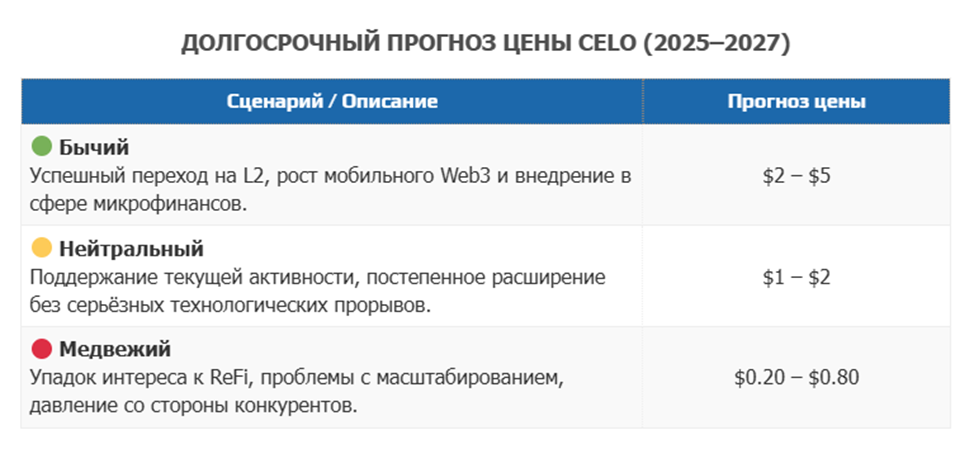Click the Сценарий / Описание column header
The height and width of the screenshot is (449, 974).
332,101
